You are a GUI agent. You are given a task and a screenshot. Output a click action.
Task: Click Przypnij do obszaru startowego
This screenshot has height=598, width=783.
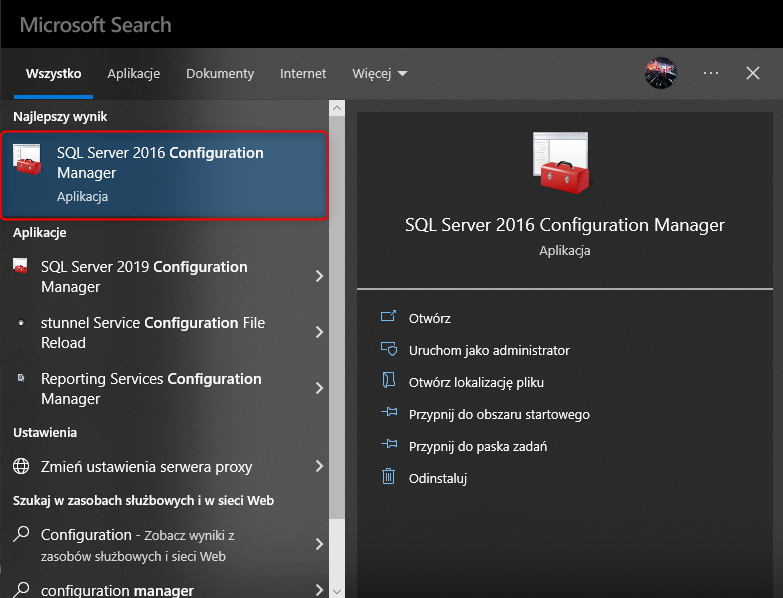tap(499, 414)
